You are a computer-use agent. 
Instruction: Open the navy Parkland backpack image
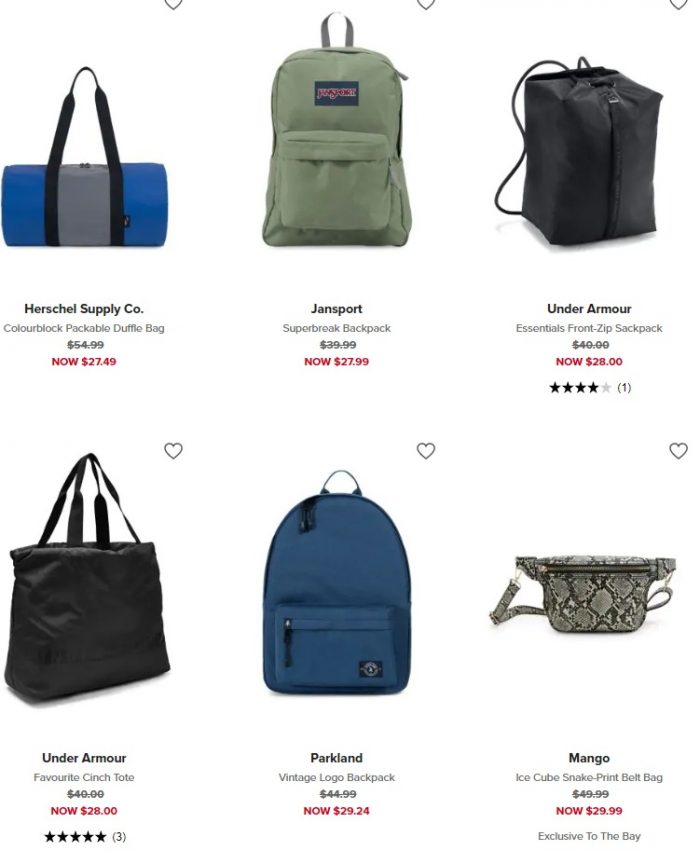pos(337,582)
